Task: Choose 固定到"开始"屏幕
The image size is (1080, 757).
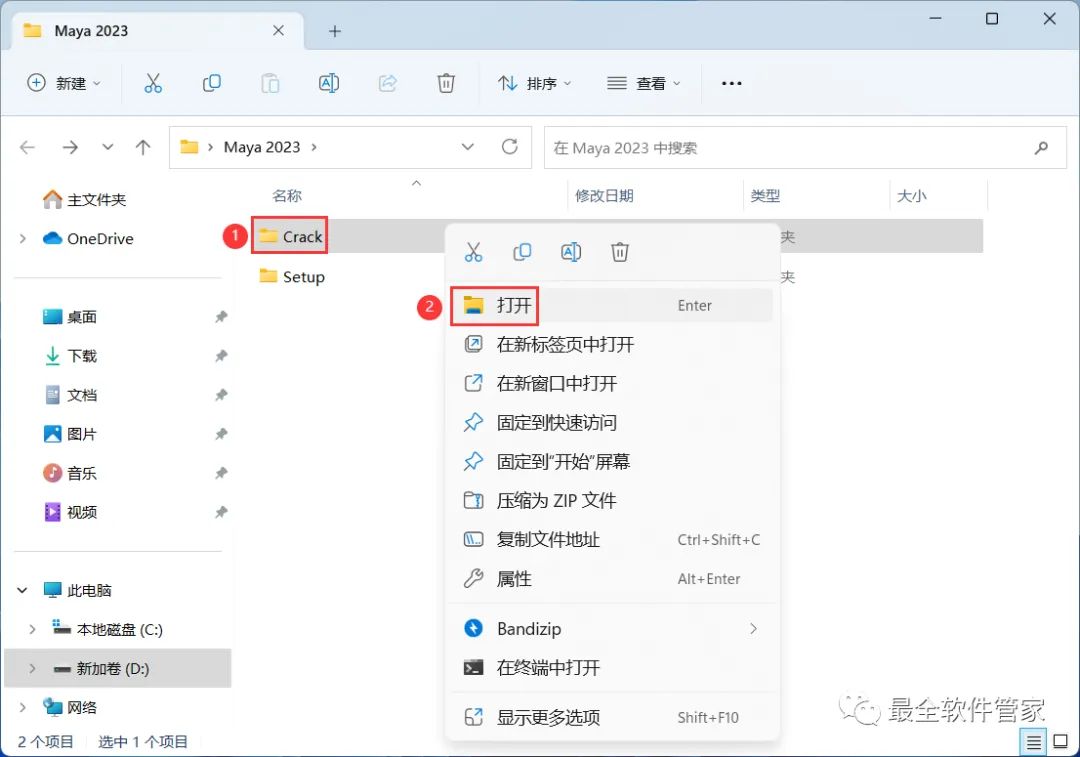Action: (x=611, y=462)
